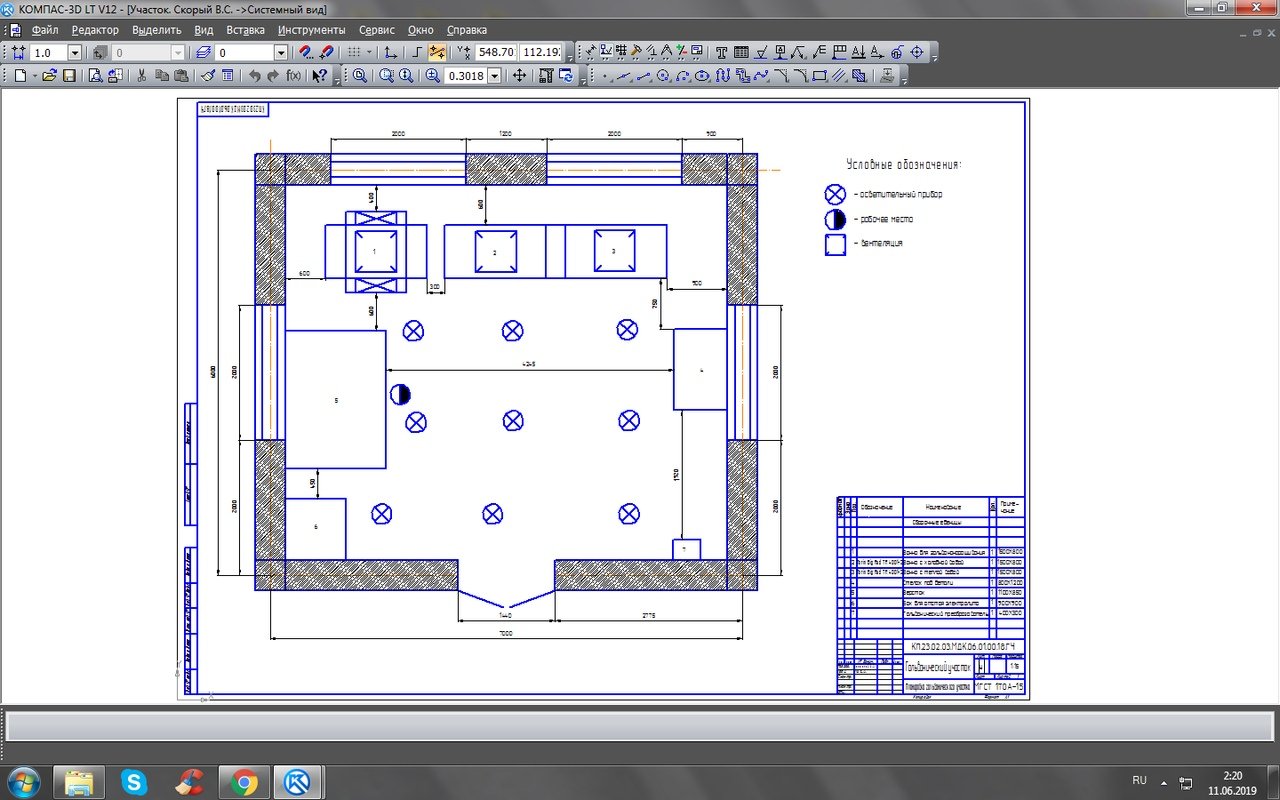The width and height of the screenshot is (1280, 800).
Task: Open the layer number dropdown
Action: 281,52
